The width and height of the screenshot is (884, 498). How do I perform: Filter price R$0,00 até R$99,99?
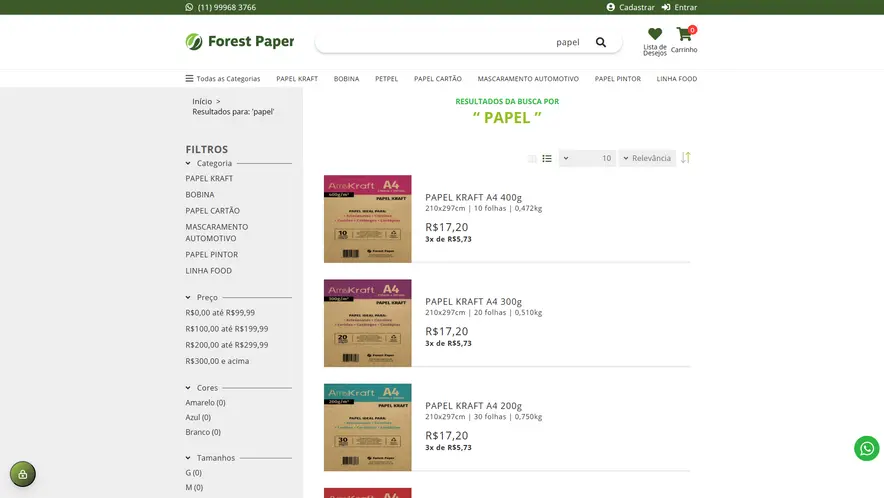220,312
